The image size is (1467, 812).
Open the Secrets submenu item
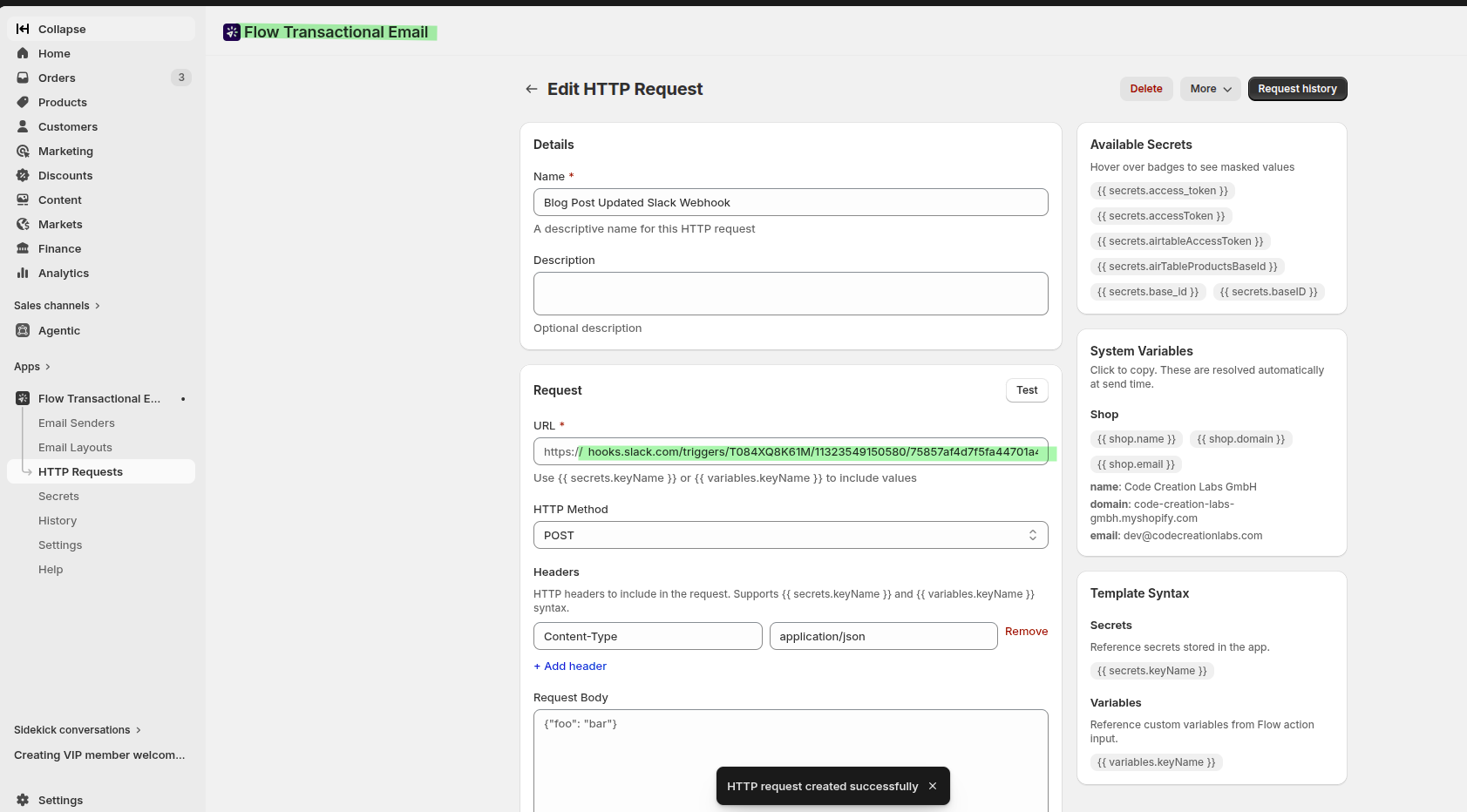coord(58,496)
